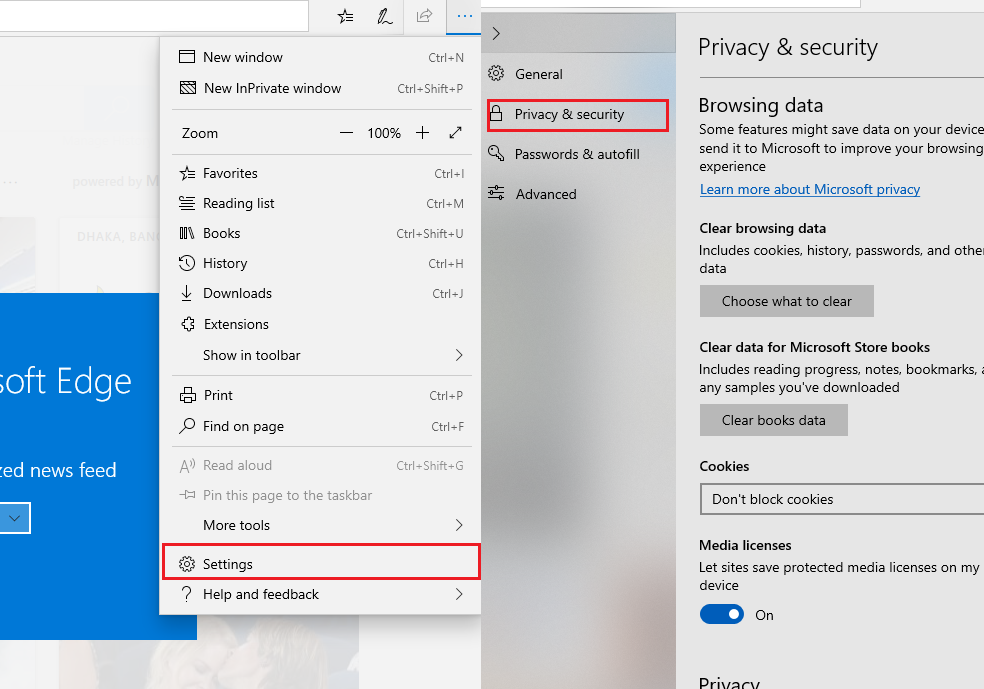Switch to the Privacy & security tab
The width and height of the screenshot is (984, 689).
tap(578, 115)
